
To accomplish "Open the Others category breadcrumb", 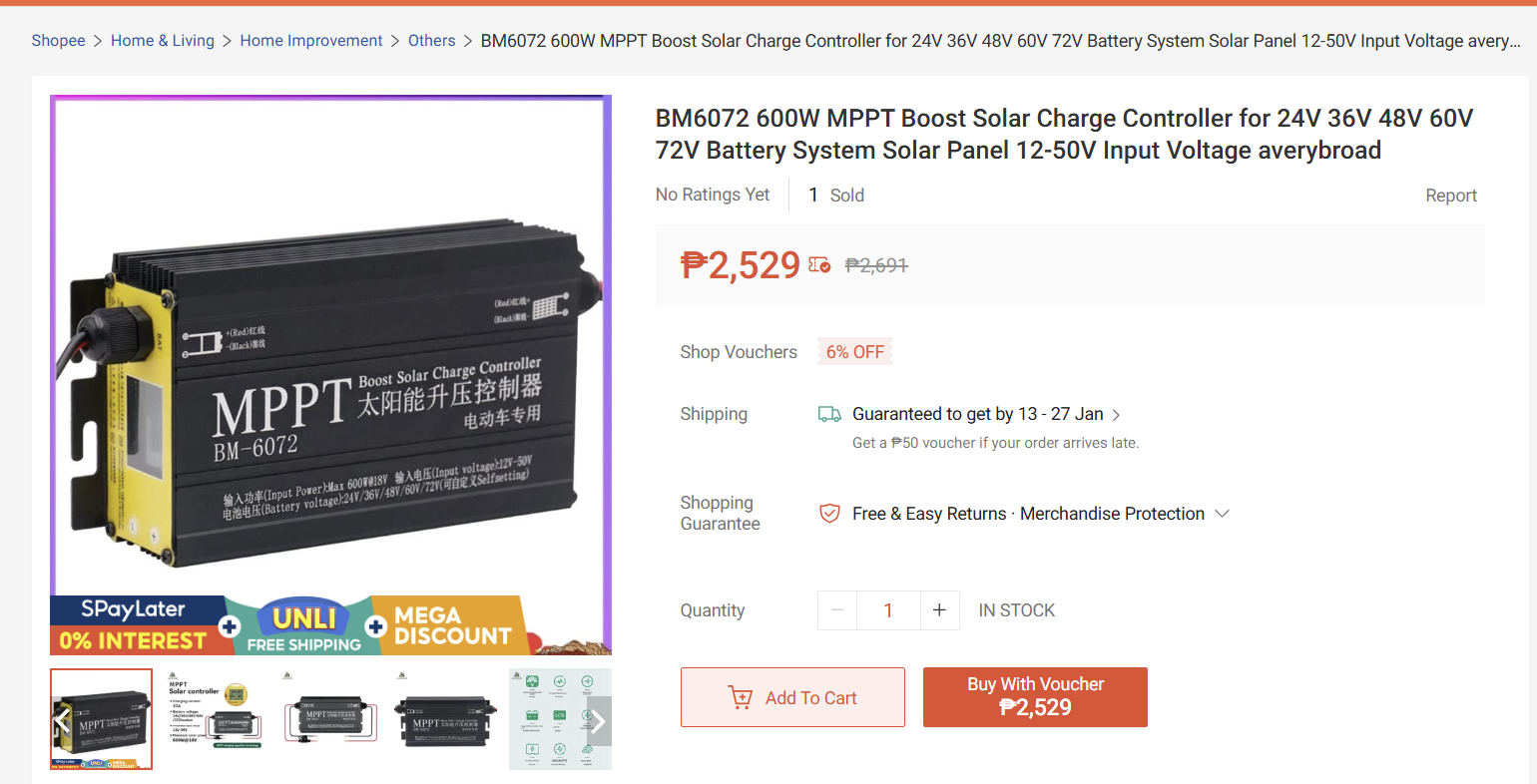I will (x=431, y=41).
